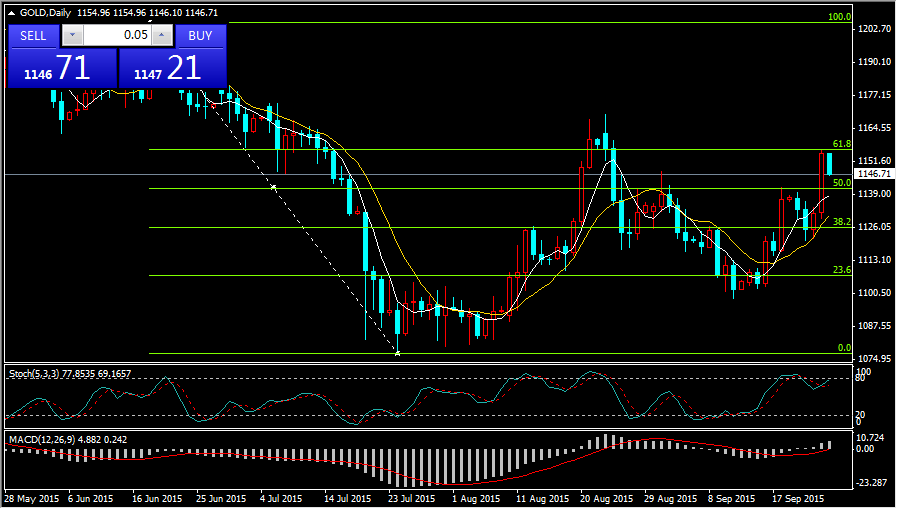Click the Fibonacci anchor point at chart low
897x509 pixels.
point(398,353)
